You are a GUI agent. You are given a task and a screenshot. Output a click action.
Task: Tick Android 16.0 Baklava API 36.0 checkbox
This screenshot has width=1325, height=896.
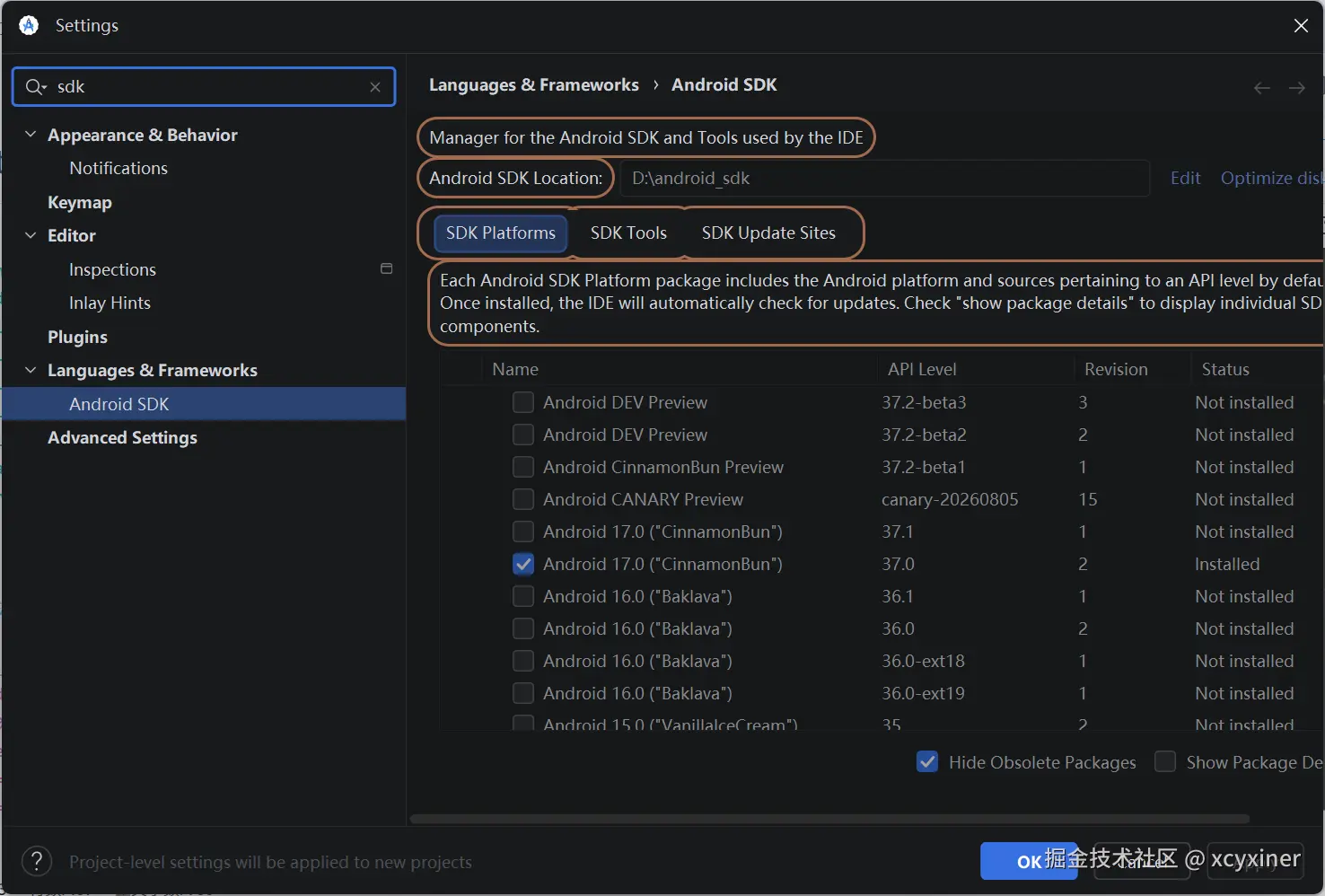[523, 628]
